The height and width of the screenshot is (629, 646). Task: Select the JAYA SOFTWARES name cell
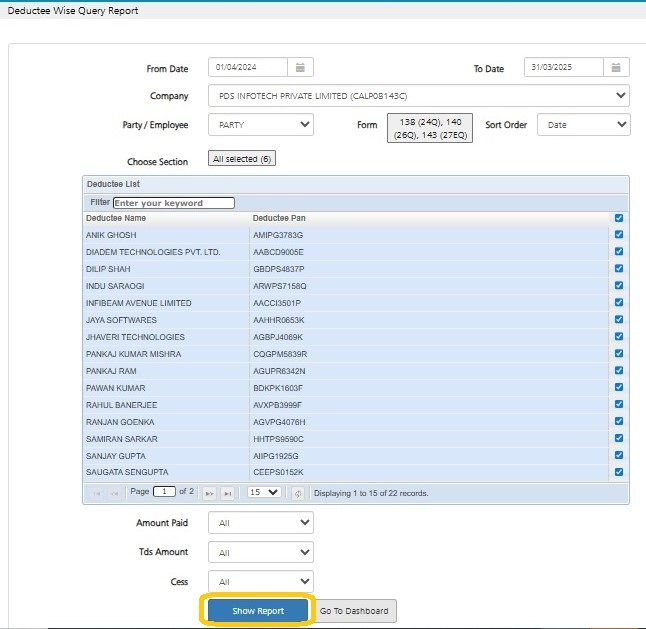[x=166, y=320]
